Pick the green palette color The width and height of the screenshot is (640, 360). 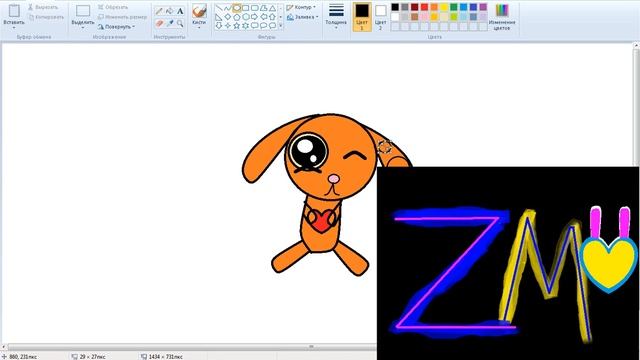point(454,7)
